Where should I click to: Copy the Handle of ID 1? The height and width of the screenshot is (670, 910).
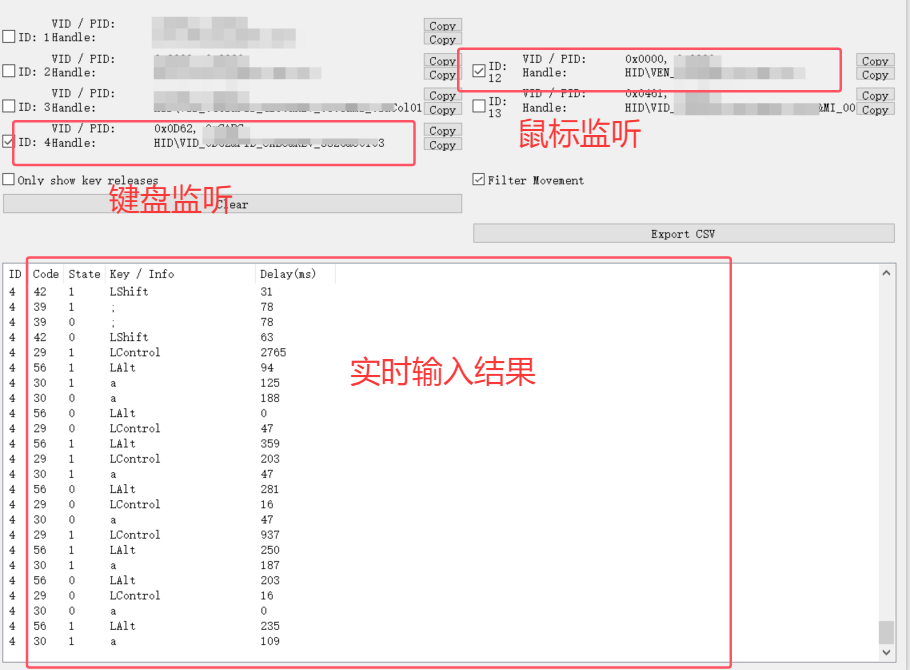443,39
